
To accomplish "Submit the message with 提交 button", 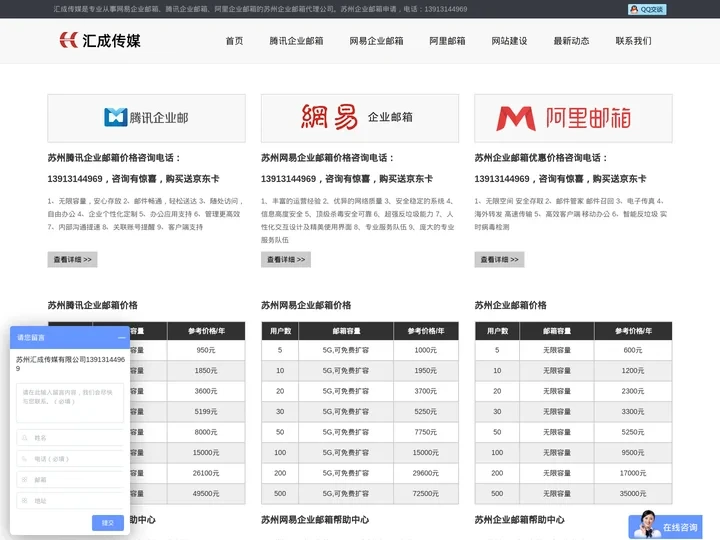I will (x=108, y=523).
